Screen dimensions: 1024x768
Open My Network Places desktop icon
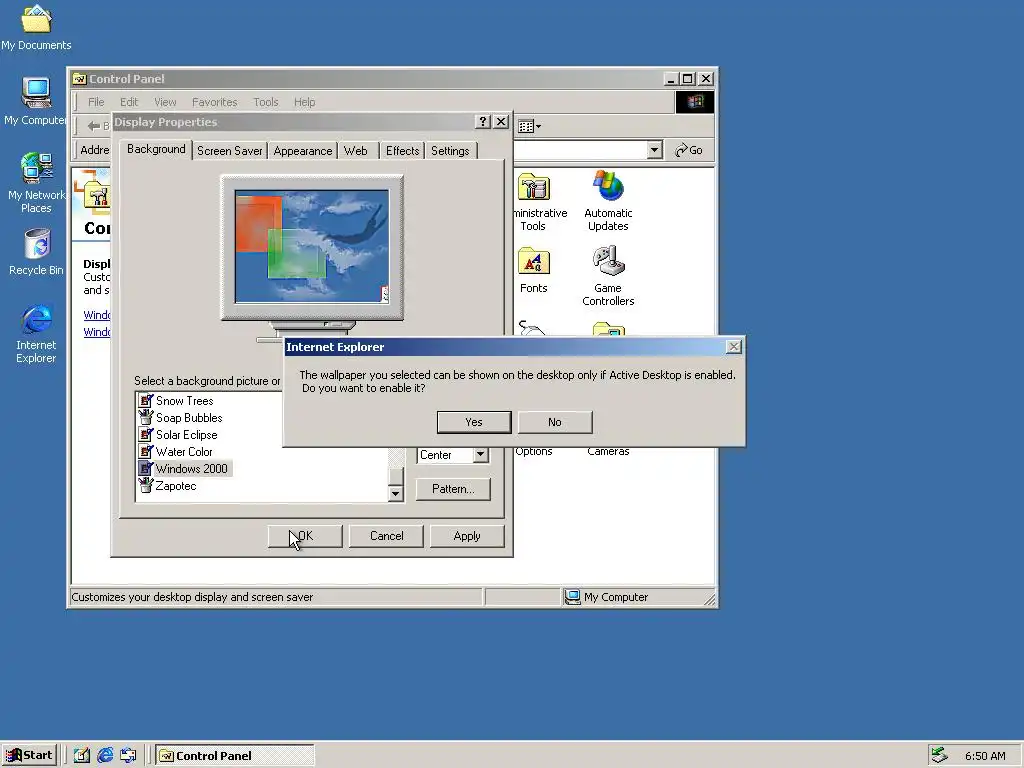tap(36, 182)
